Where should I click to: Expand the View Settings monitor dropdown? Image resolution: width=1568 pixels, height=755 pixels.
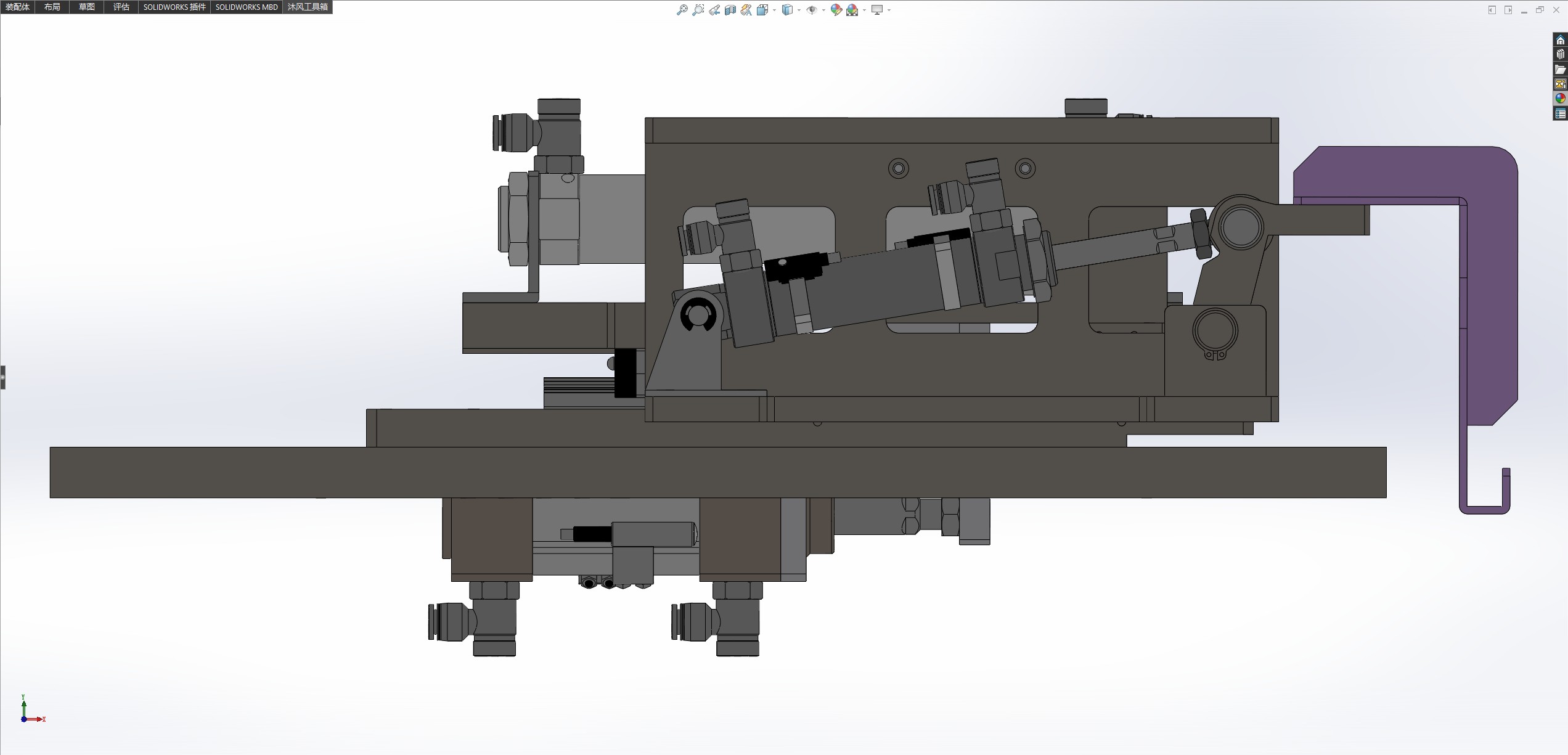(889, 10)
